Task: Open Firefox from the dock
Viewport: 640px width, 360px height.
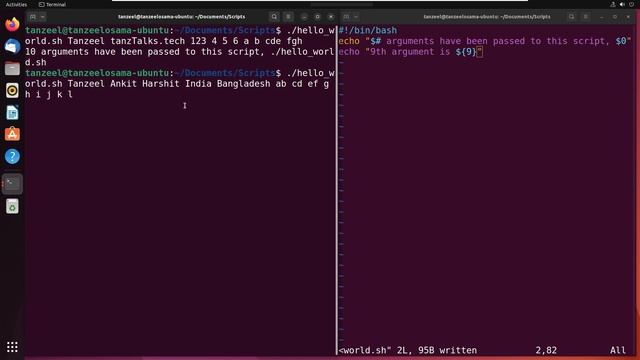Action: click(12, 24)
